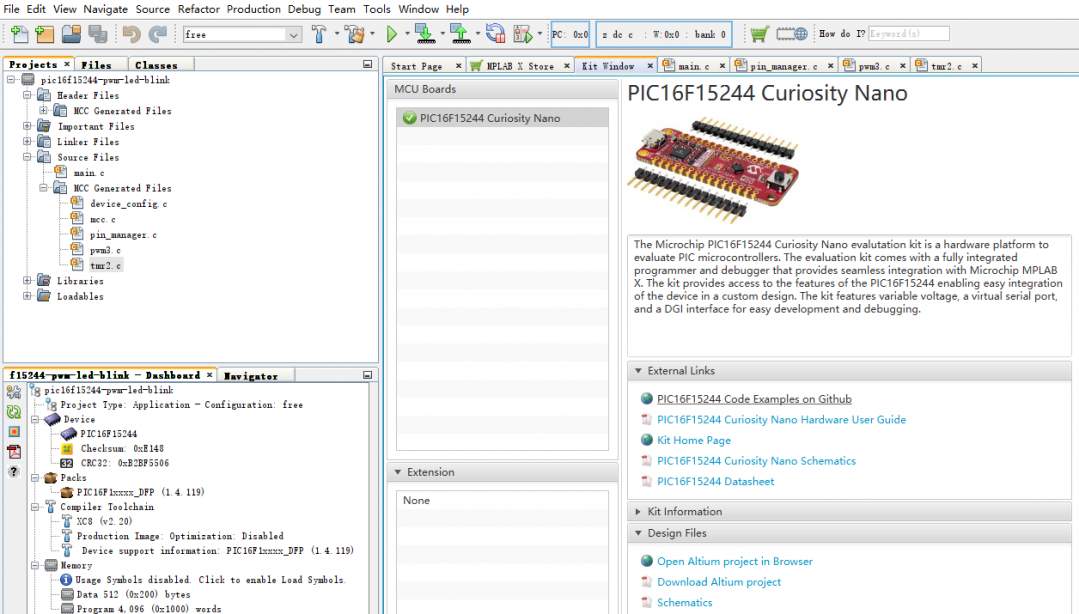Open the Production menu
The width and height of the screenshot is (1079, 614).
pos(254,9)
